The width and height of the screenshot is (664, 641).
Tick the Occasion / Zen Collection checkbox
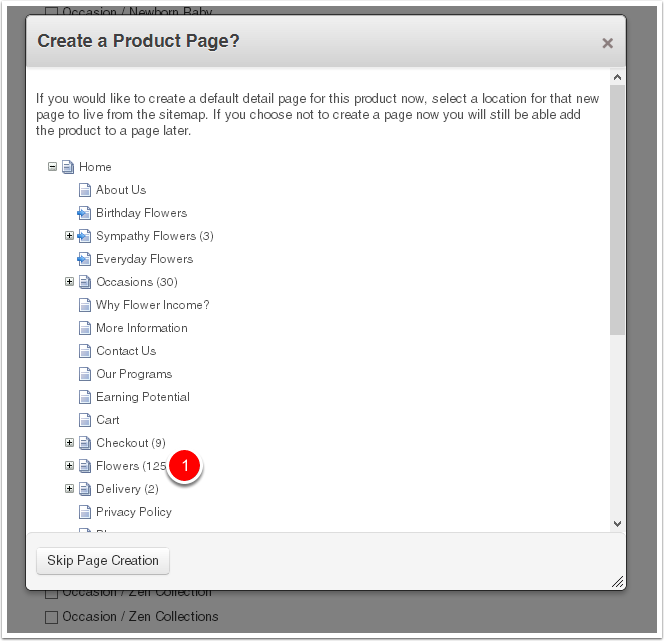[x=52, y=593]
